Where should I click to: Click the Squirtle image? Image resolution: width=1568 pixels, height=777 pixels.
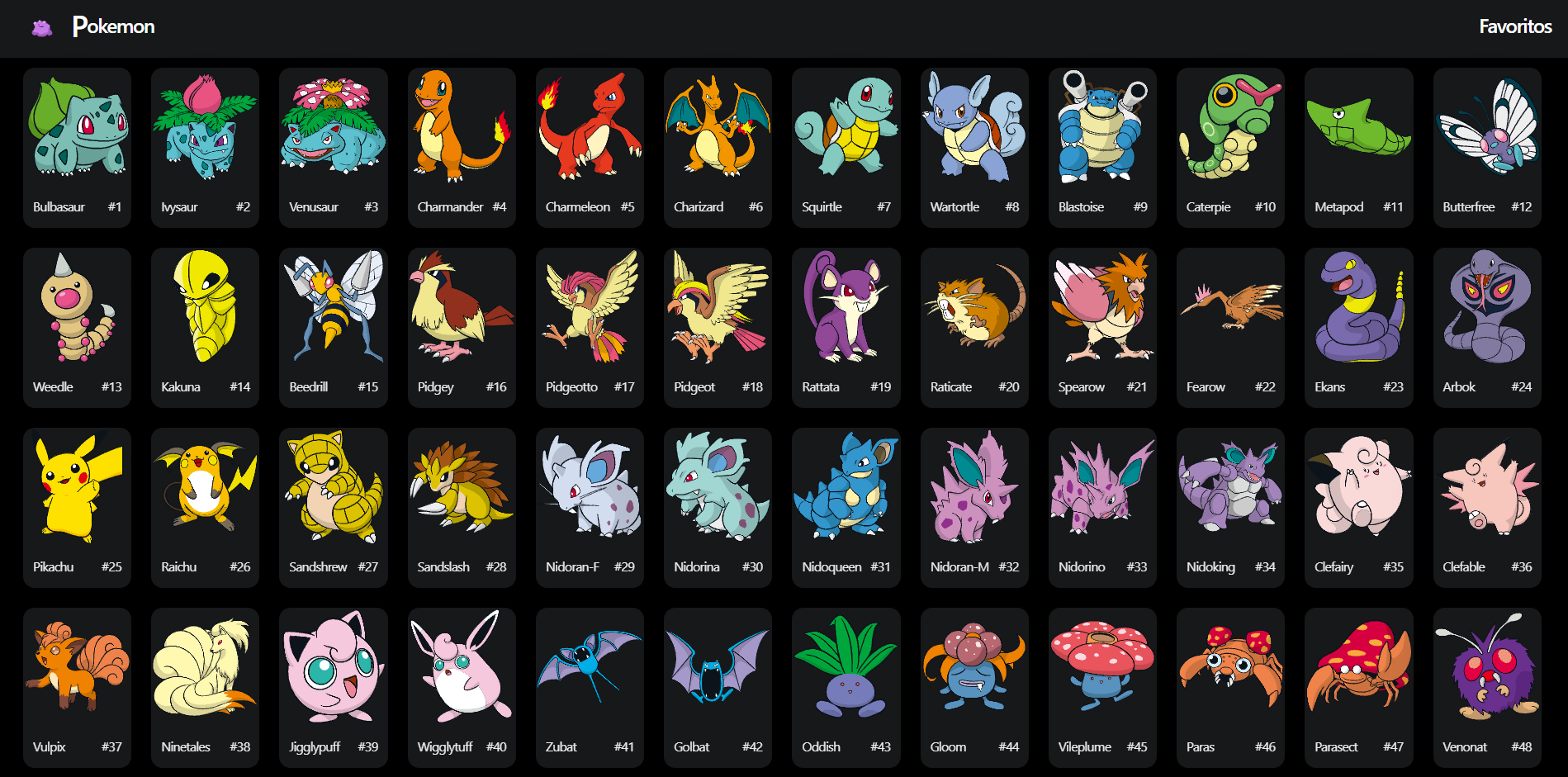[x=846, y=126]
